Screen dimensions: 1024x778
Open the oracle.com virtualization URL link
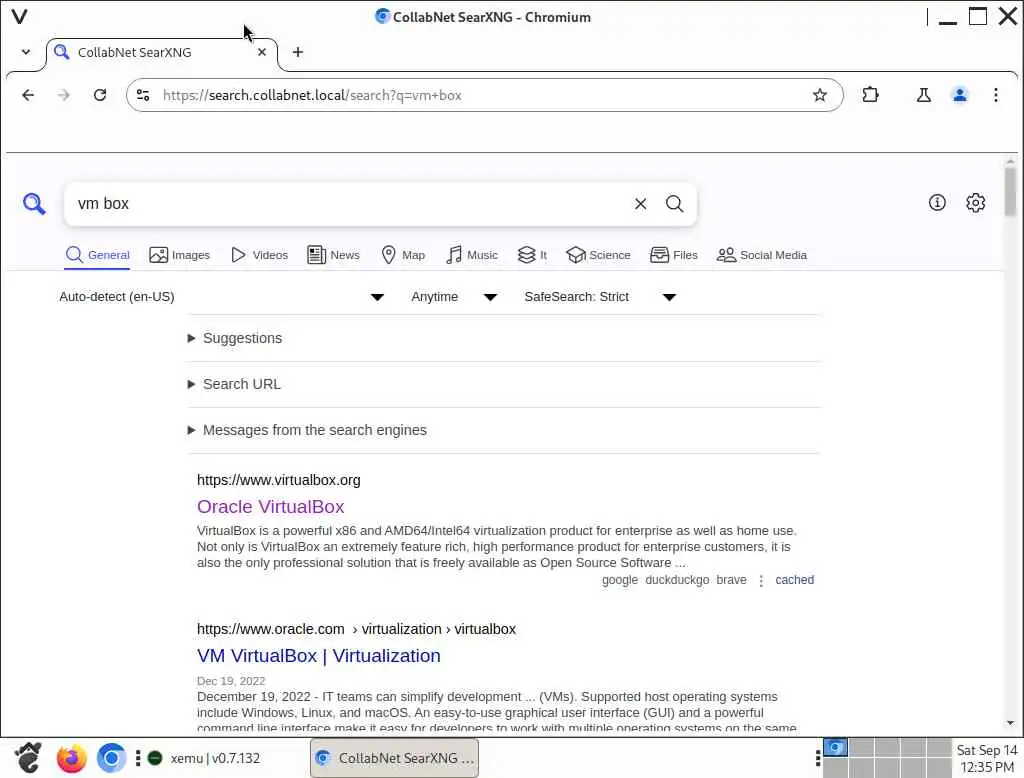[x=357, y=629]
